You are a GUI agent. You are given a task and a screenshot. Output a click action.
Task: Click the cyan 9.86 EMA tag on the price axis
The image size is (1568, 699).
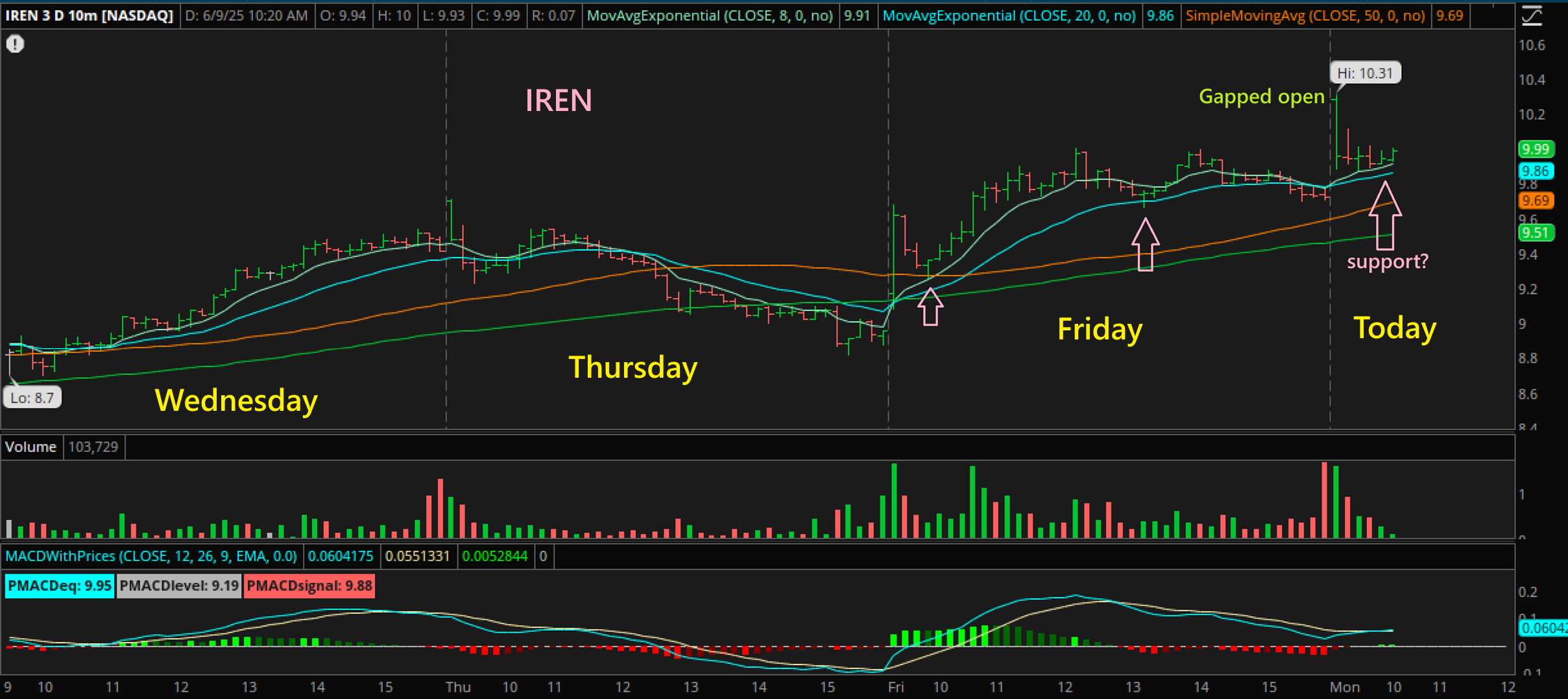[x=1536, y=171]
